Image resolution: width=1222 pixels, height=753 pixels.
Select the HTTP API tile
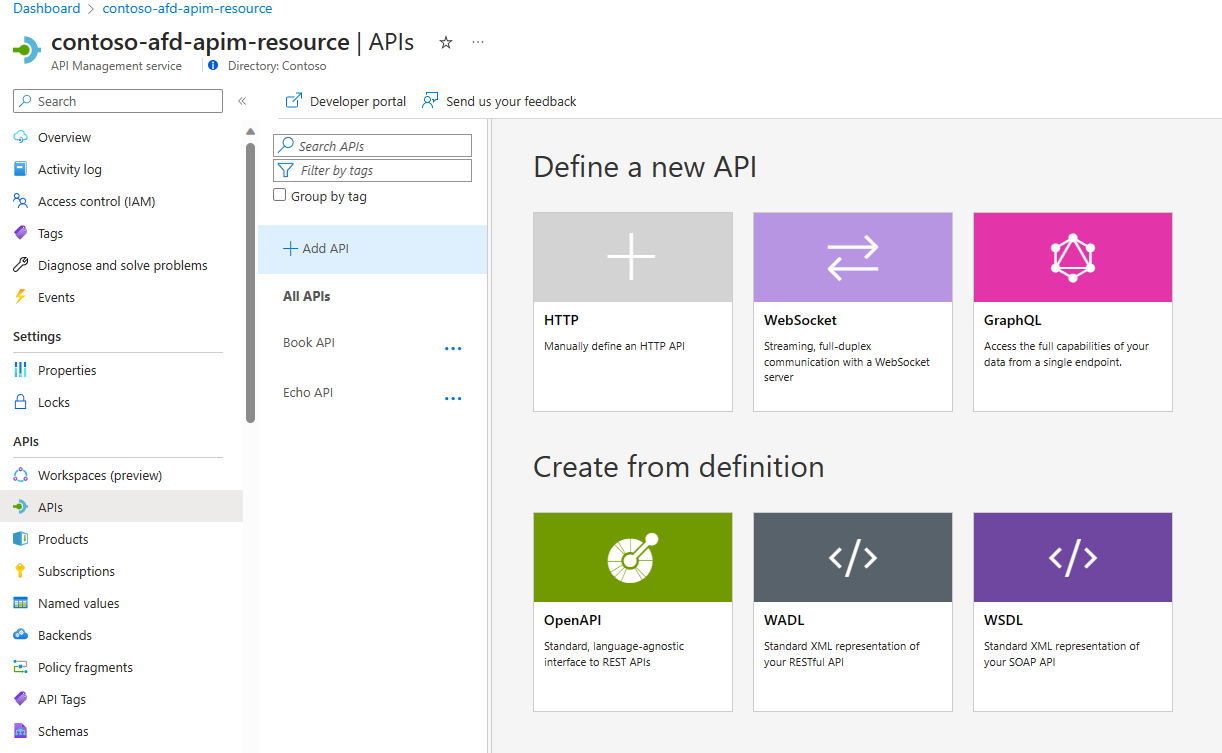tap(632, 310)
